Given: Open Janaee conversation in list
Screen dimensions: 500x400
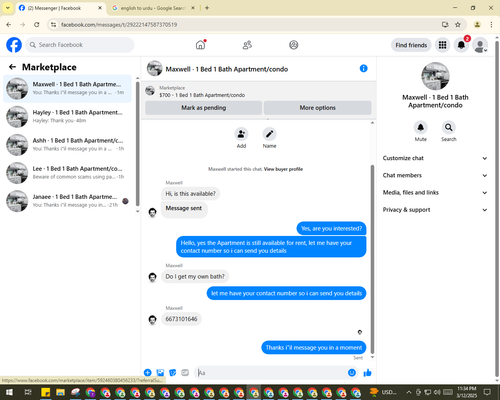Looking at the screenshot, I should tap(68, 201).
